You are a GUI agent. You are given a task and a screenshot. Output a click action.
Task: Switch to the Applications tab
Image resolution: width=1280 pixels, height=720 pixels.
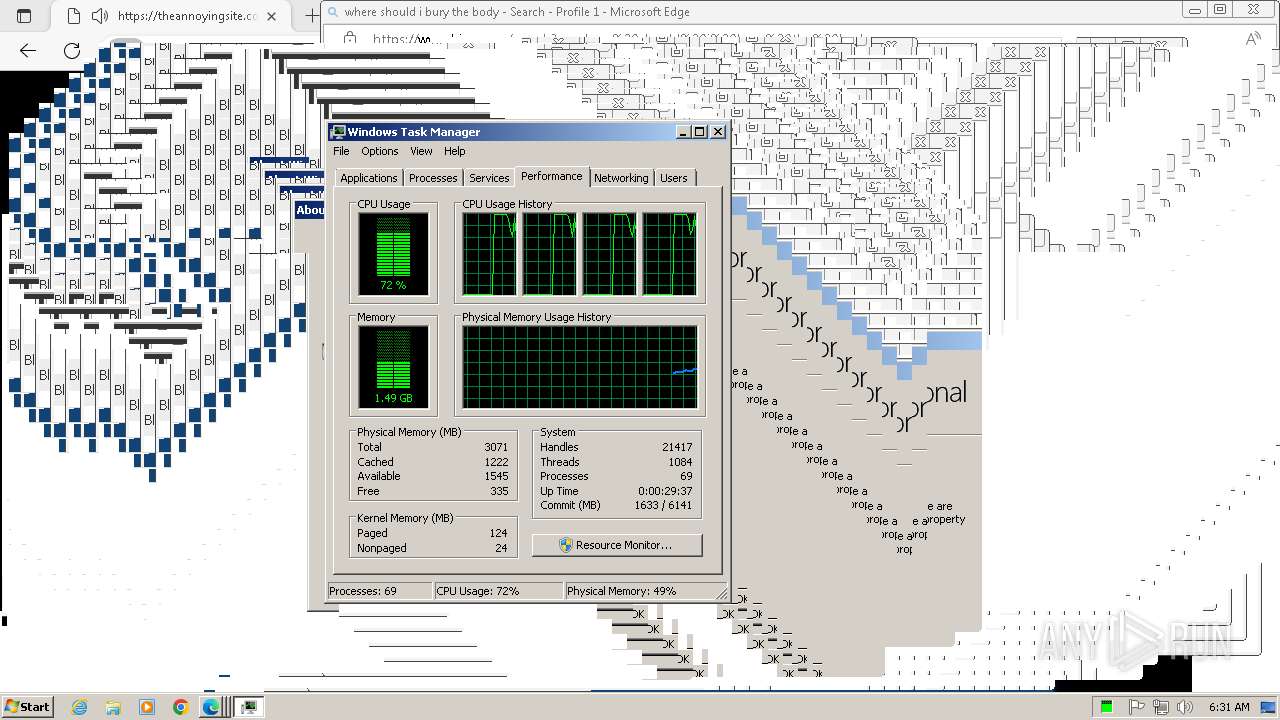tap(369, 178)
